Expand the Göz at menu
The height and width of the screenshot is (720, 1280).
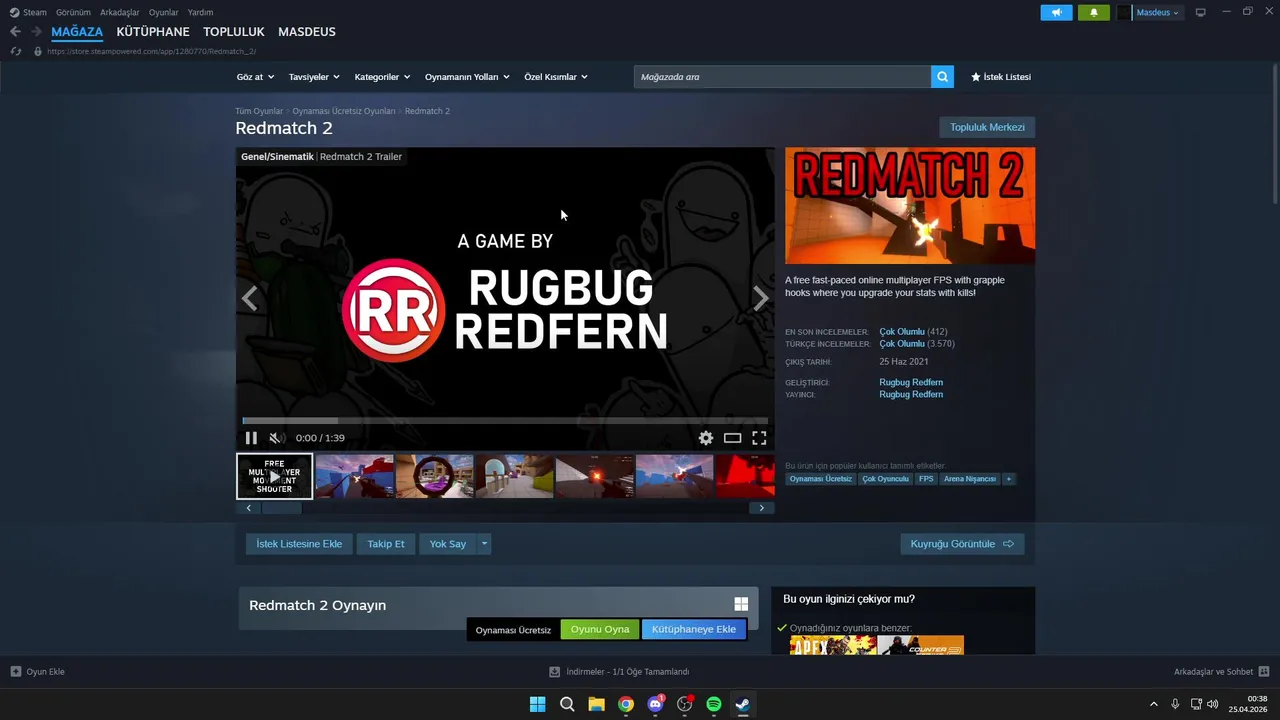click(254, 77)
